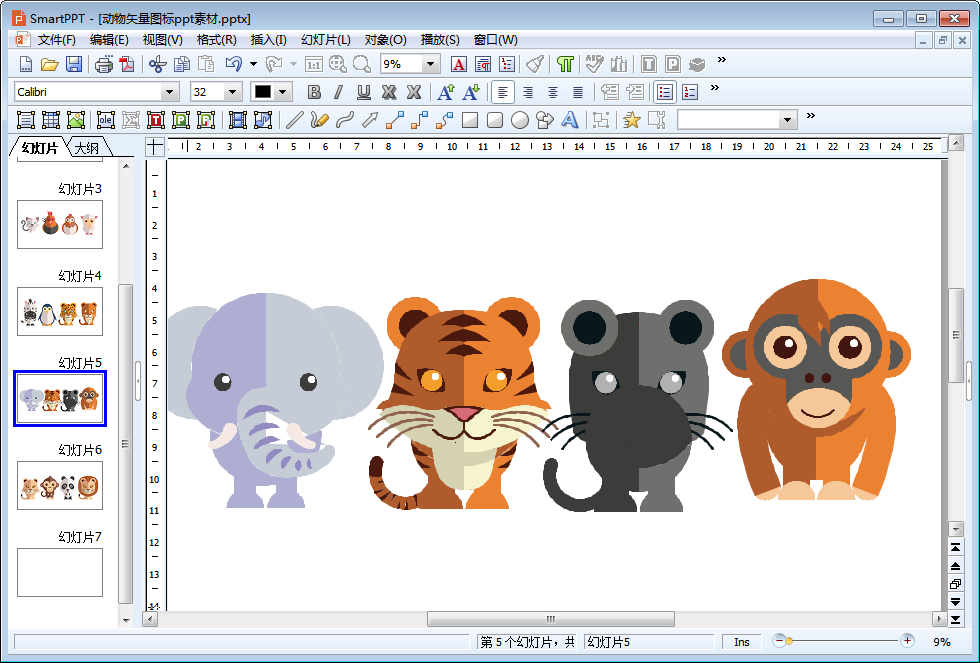Image resolution: width=980 pixels, height=663 pixels.
Task: Insert a table frame
Action: tap(51, 119)
